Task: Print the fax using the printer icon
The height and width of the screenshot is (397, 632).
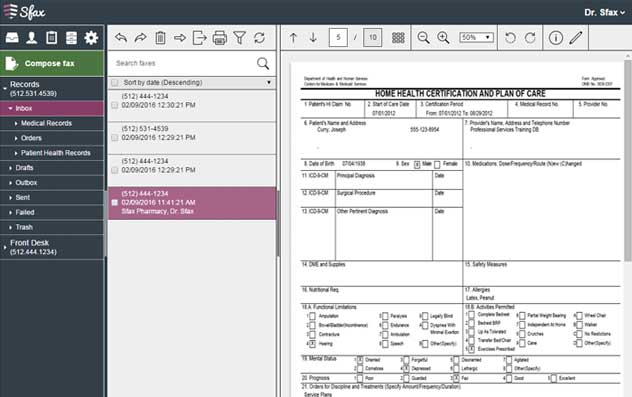Action: tap(219, 38)
